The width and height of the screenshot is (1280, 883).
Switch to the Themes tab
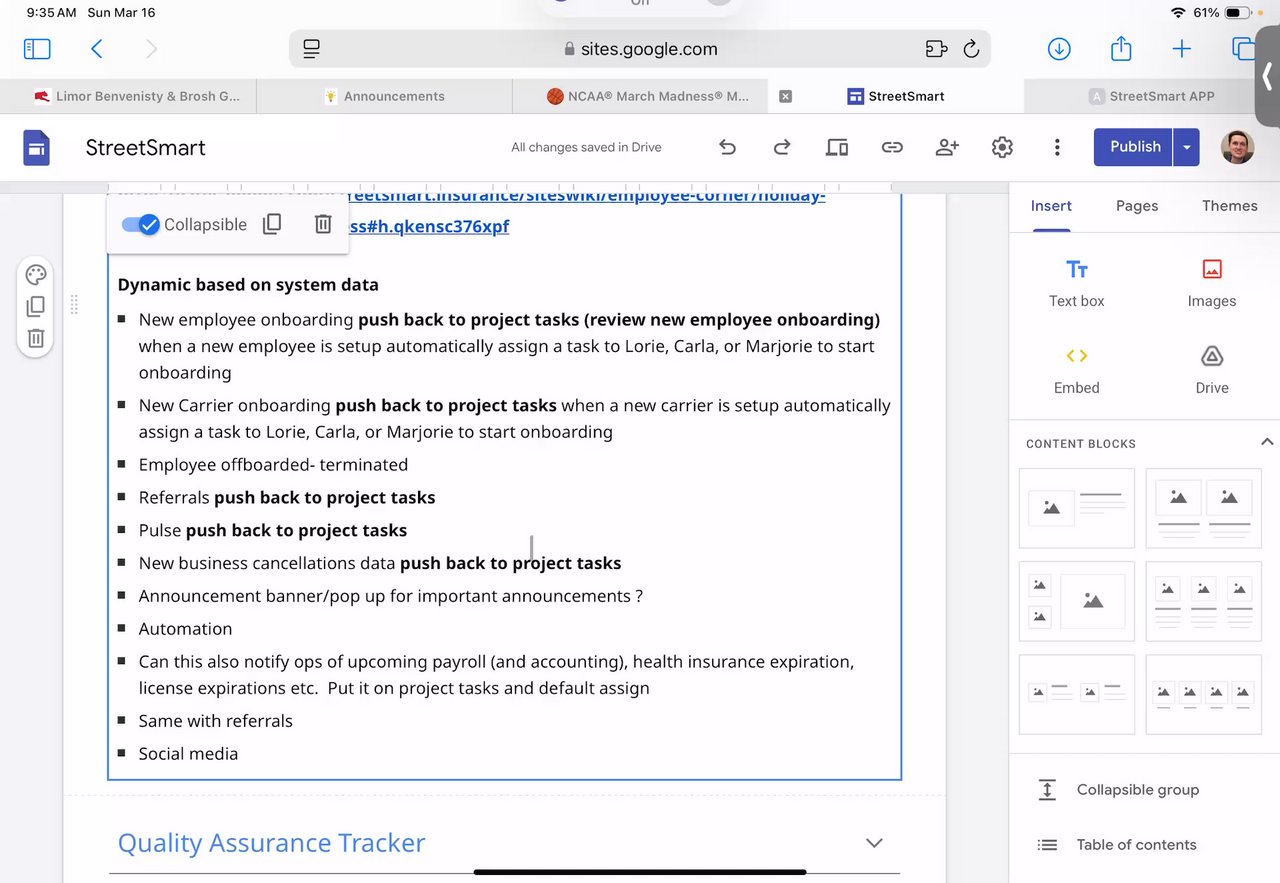pos(1230,206)
